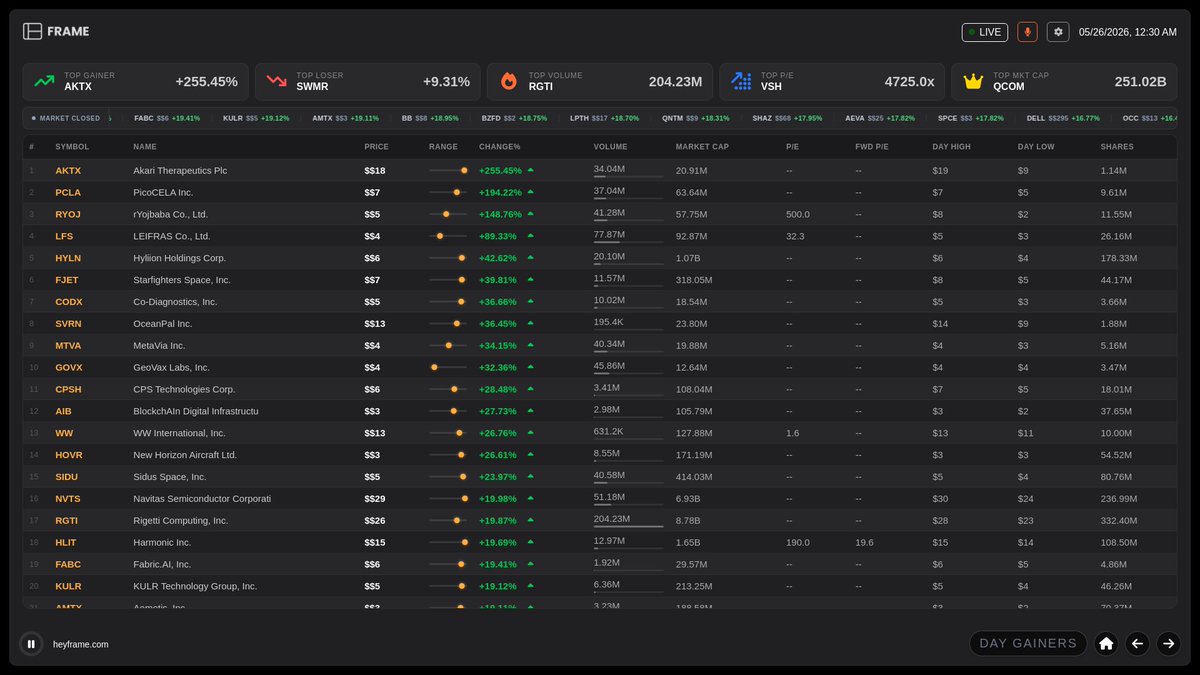Click the RGTI symbol in row 17
This screenshot has height=675, width=1200.
(x=67, y=520)
